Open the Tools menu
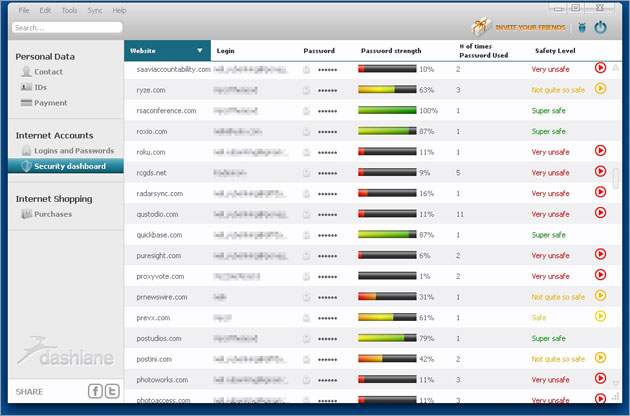Viewport: 630px width, 416px height. click(69, 10)
